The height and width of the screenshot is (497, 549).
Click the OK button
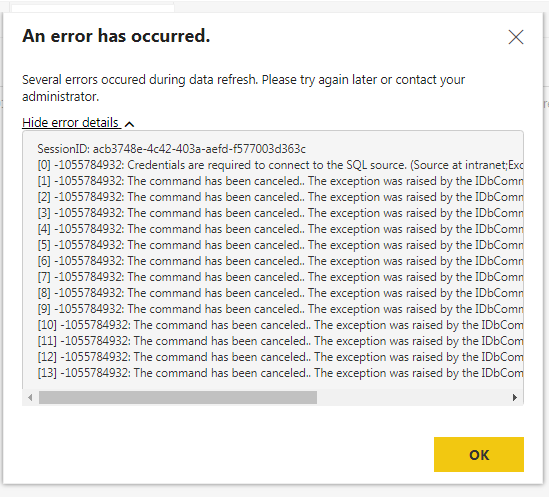pos(479,454)
